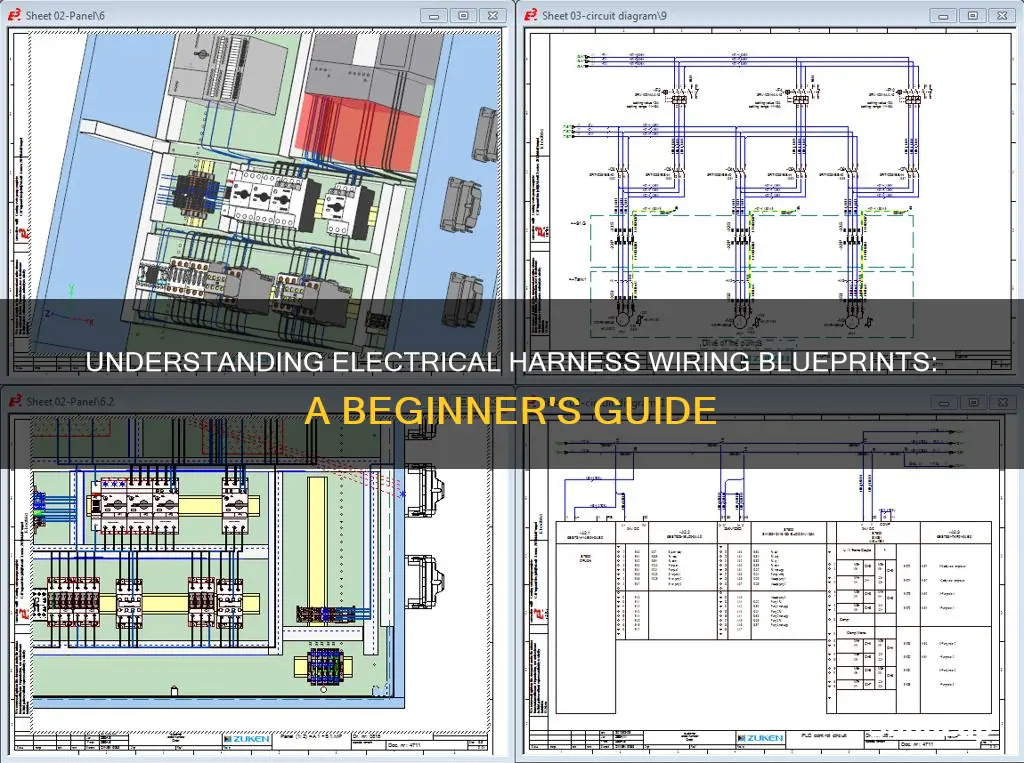The image size is (1024, 763).
Task: Click the 'PLC control circuit' title block text
Action: [824, 736]
